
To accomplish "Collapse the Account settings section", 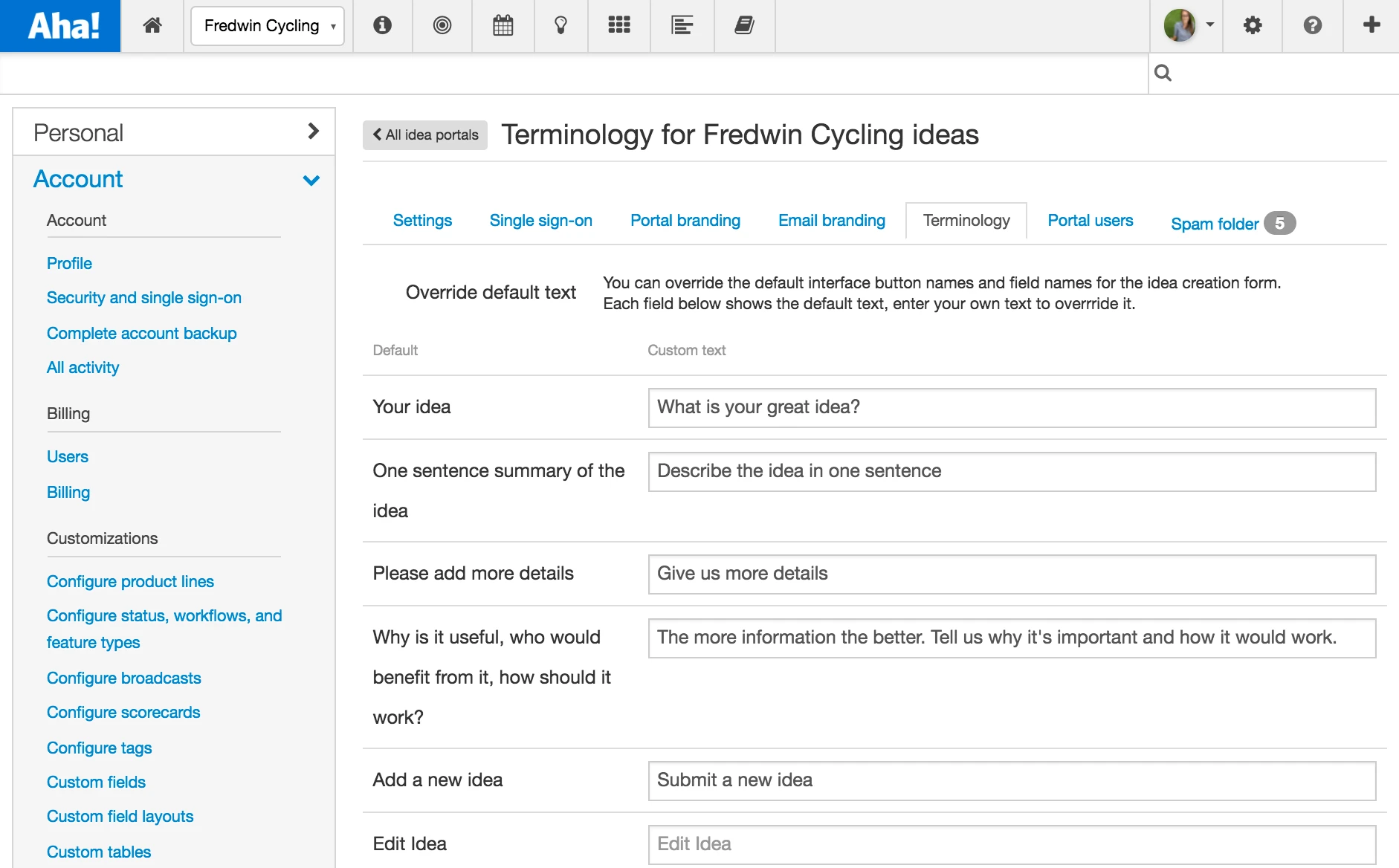I will (311, 180).
